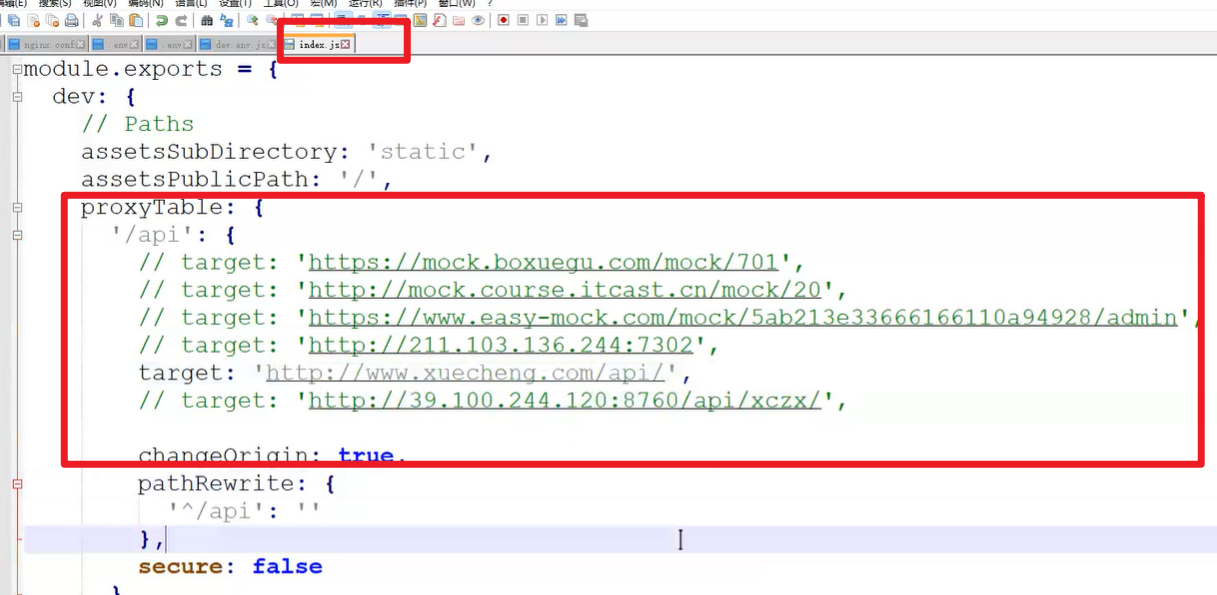Open the Replace toolbar icon
Screen dimensions: 1217x595
(x=227, y=20)
